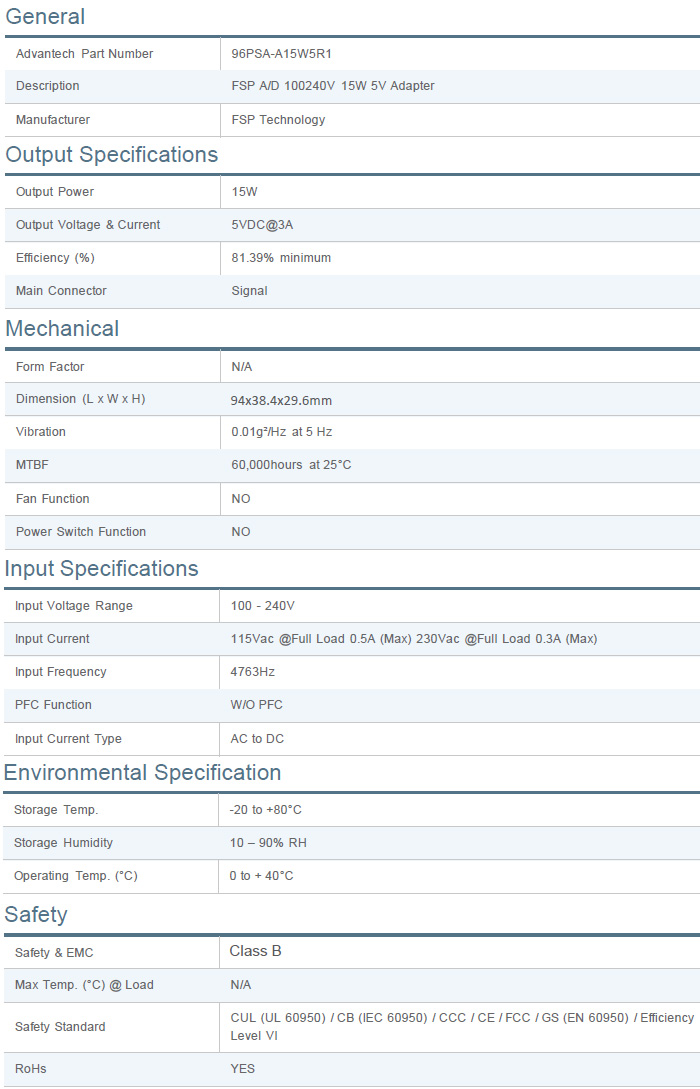This screenshot has height=1089, width=700.
Task: Click the Safety Standard certifications text
Action: click(x=461, y=1026)
